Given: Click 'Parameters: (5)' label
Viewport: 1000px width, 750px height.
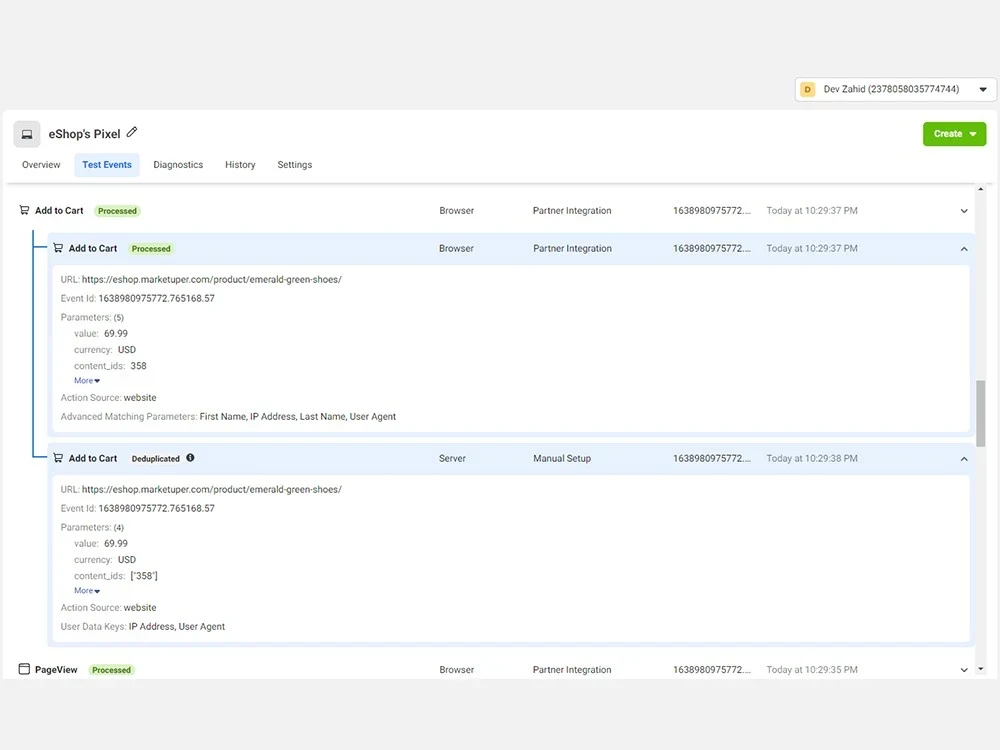Looking at the screenshot, I should point(92,317).
